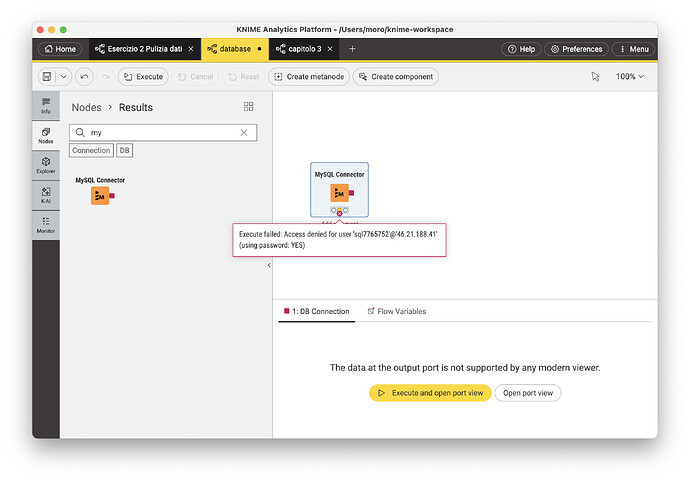
Task: Clear the node search text
Action: click(x=244, y=132)
